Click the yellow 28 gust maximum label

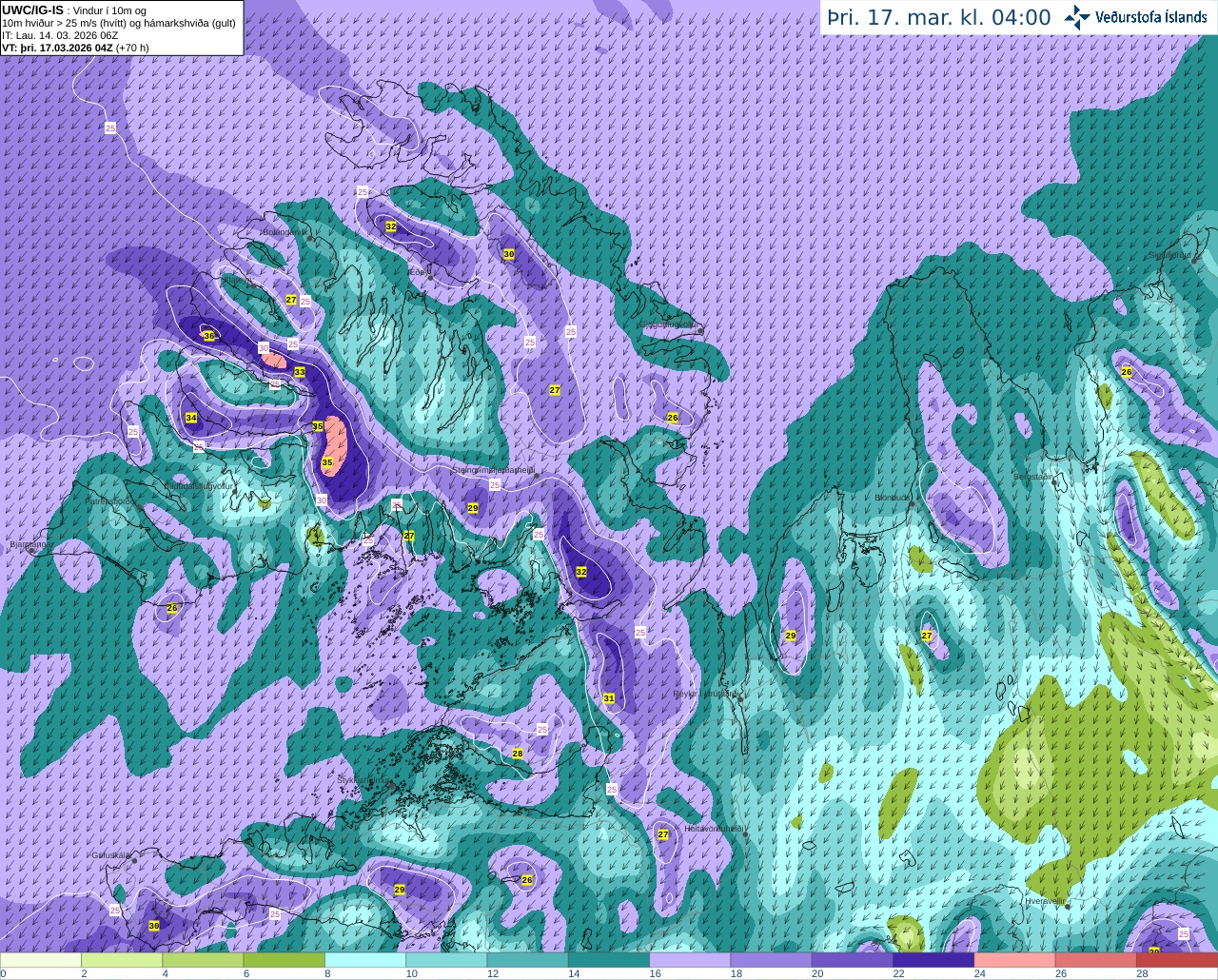518,754
